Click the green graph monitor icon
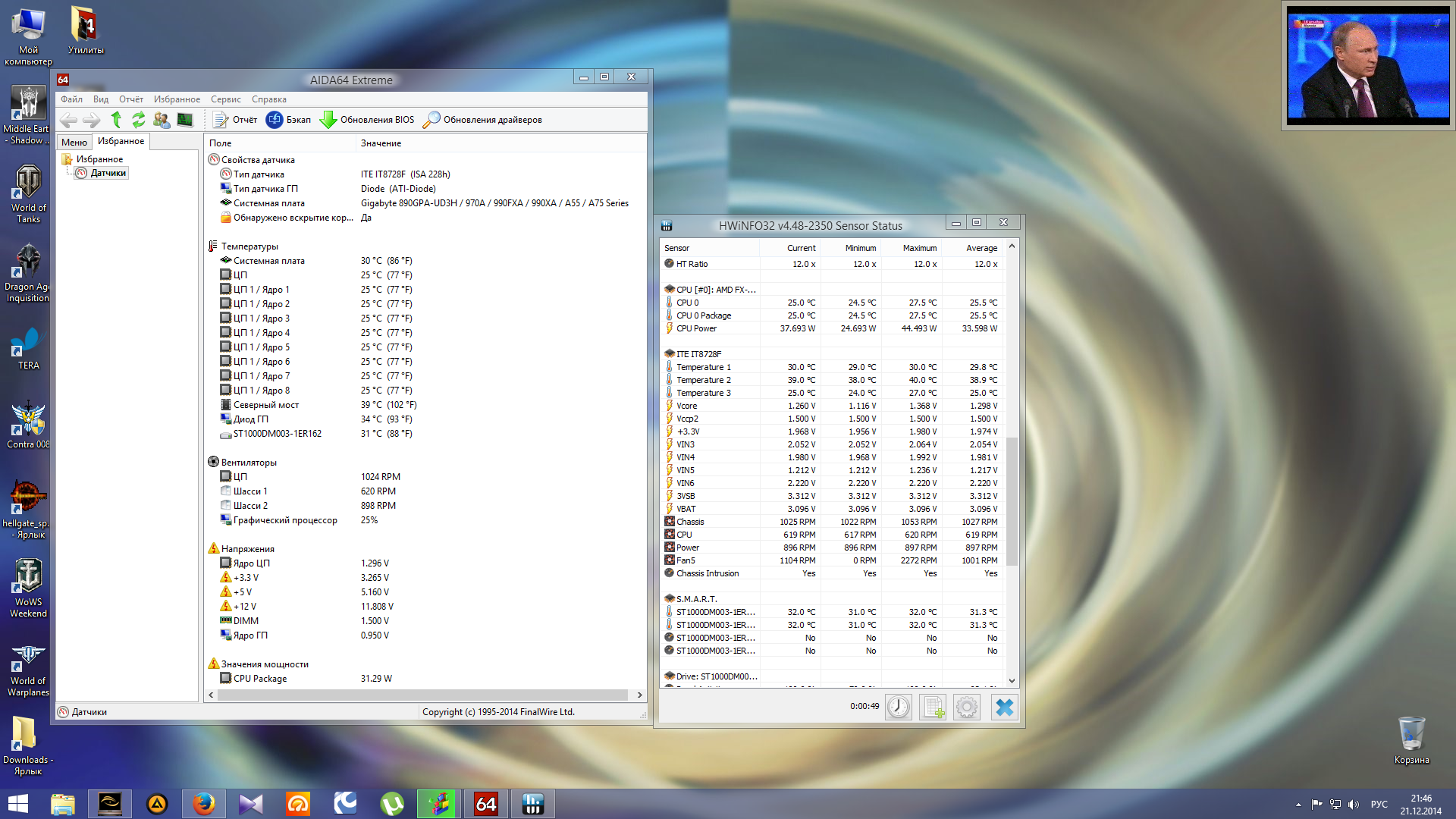Screen dimensions: 1456x819 click(x=184, y=120)
